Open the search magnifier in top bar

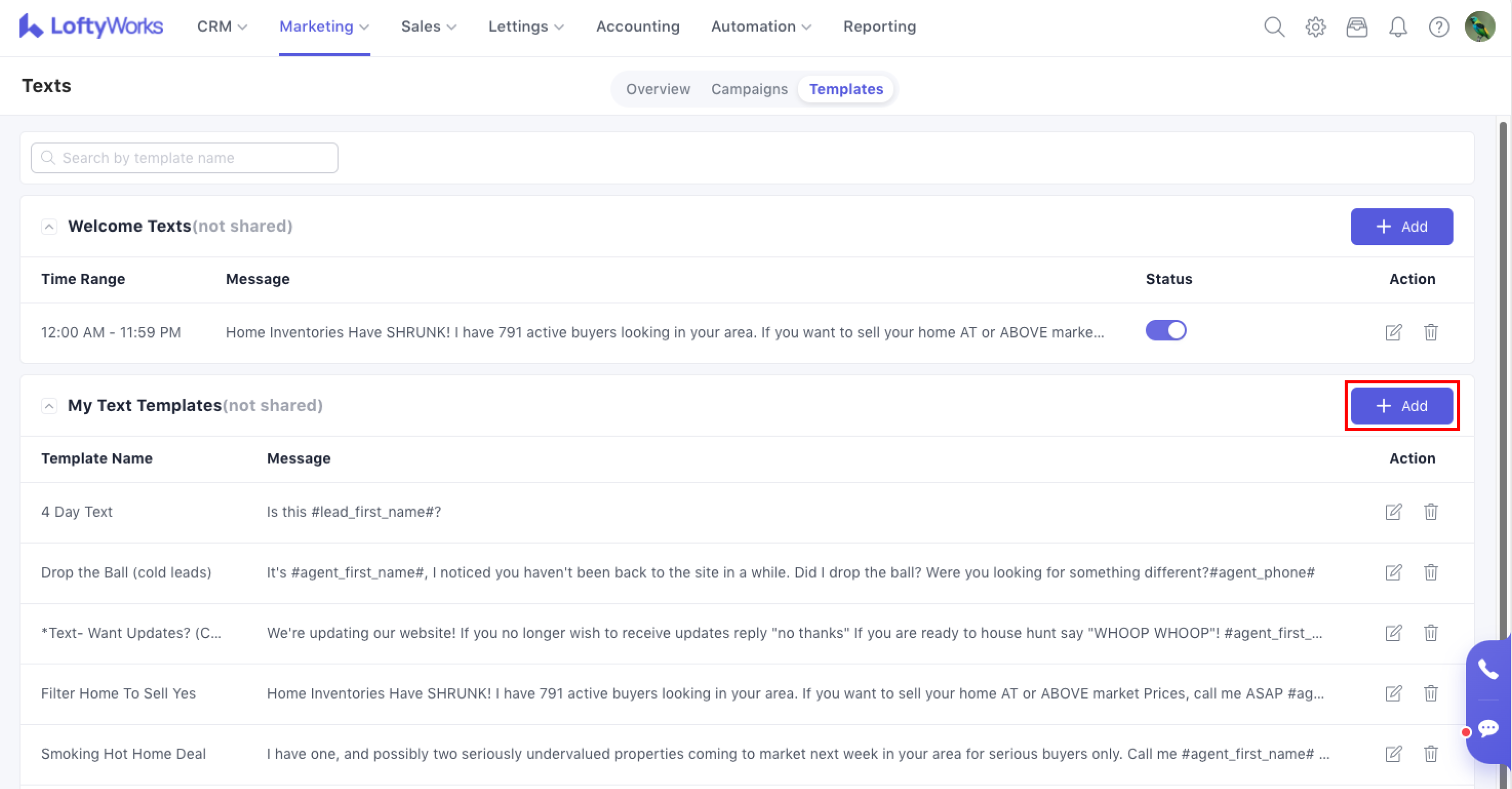pyautogui.click(x=1274, y=27)
